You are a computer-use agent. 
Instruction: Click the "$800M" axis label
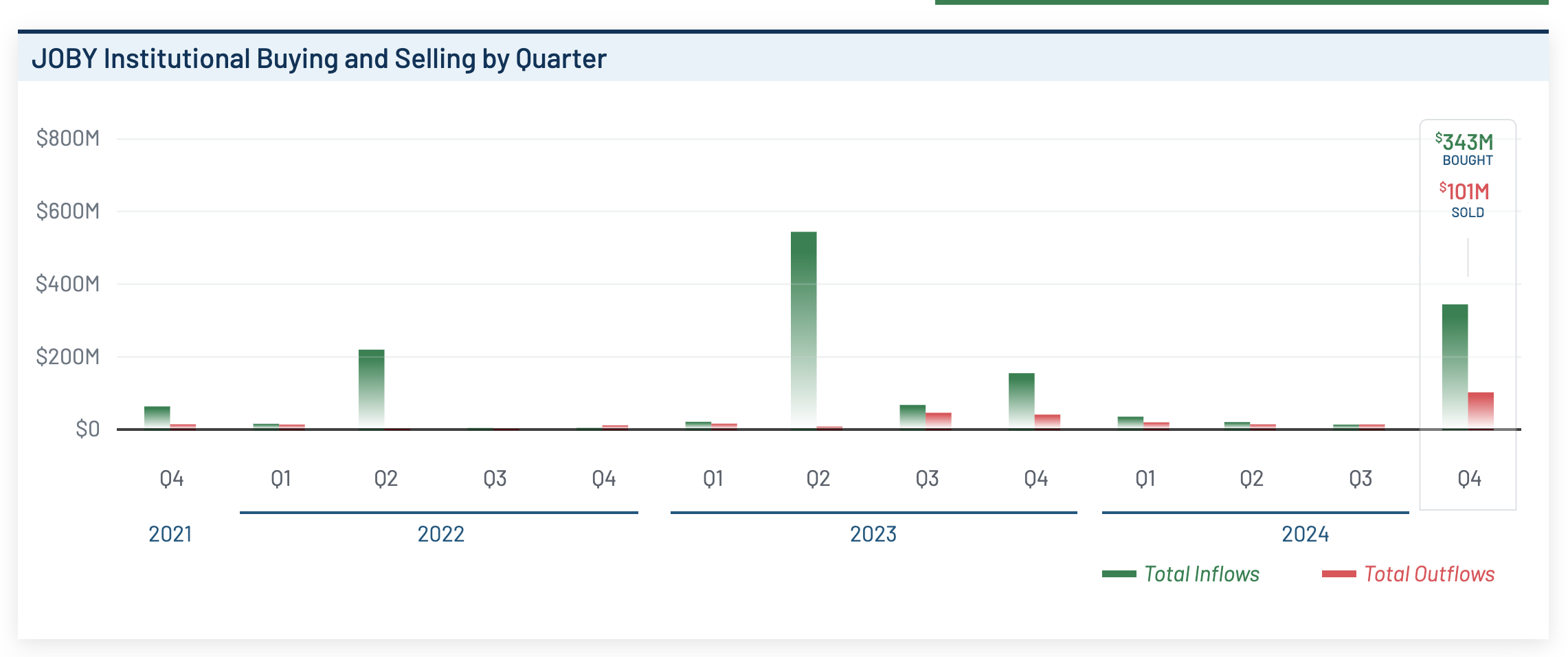68,138
